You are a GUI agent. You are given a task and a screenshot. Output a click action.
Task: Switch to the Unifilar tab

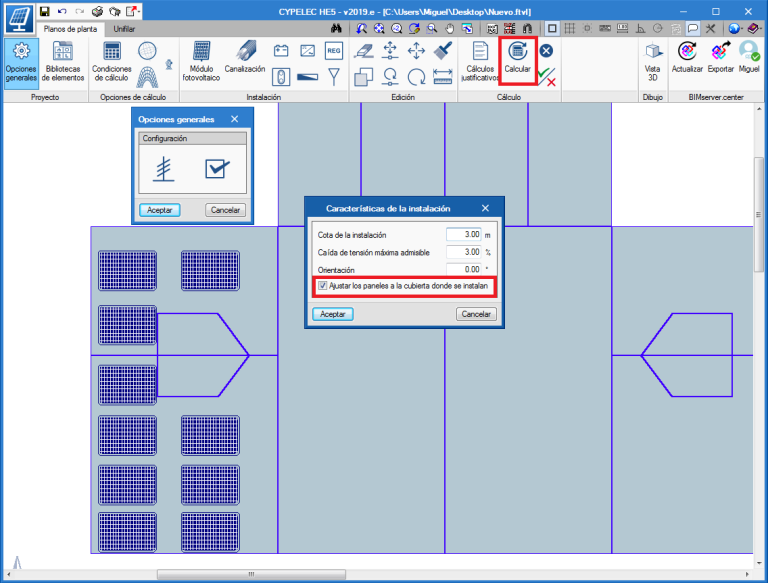pyautogui.click(x=124, y=29)
